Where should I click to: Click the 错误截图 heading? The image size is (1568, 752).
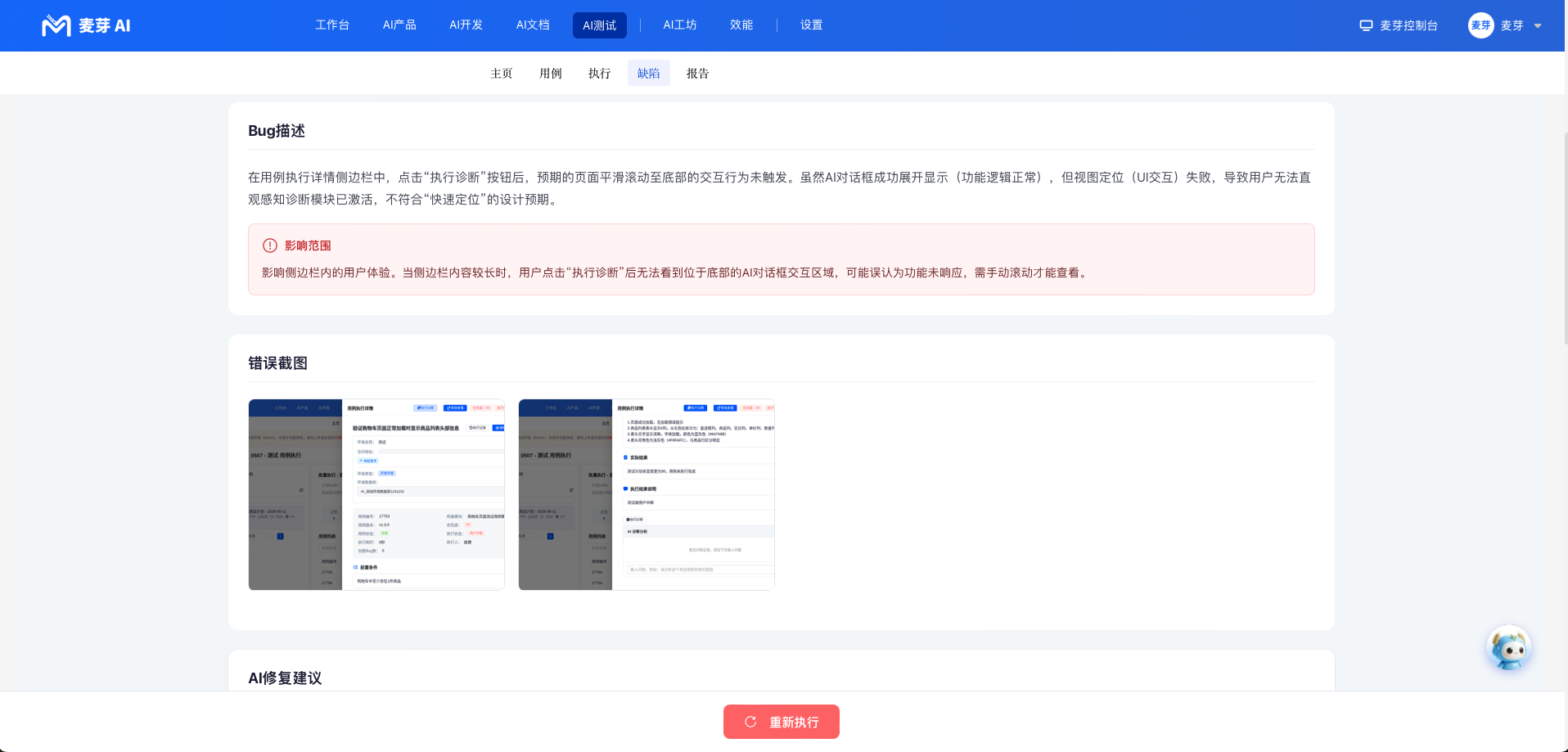pyautogui.click(x=278, y=363)
